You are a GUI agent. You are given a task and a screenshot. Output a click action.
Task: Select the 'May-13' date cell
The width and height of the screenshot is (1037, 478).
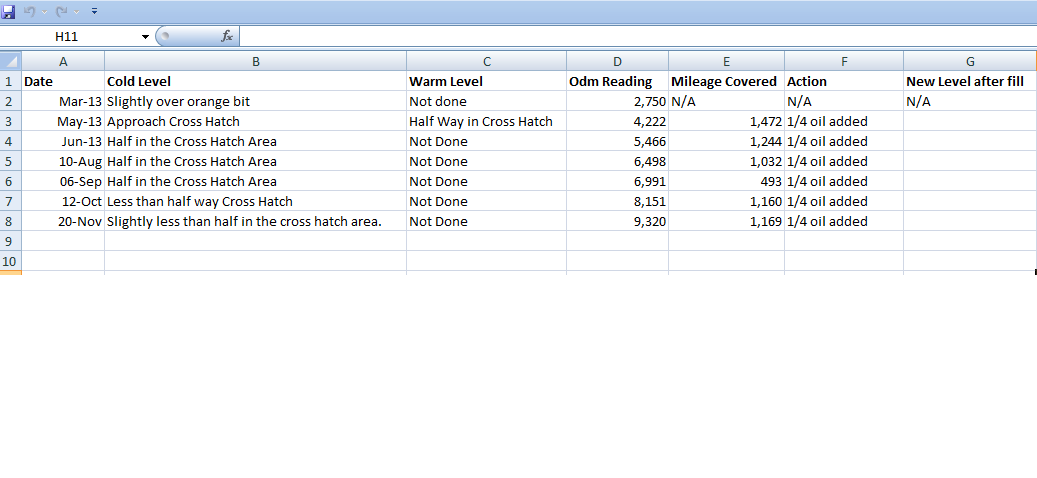[63, 121]
